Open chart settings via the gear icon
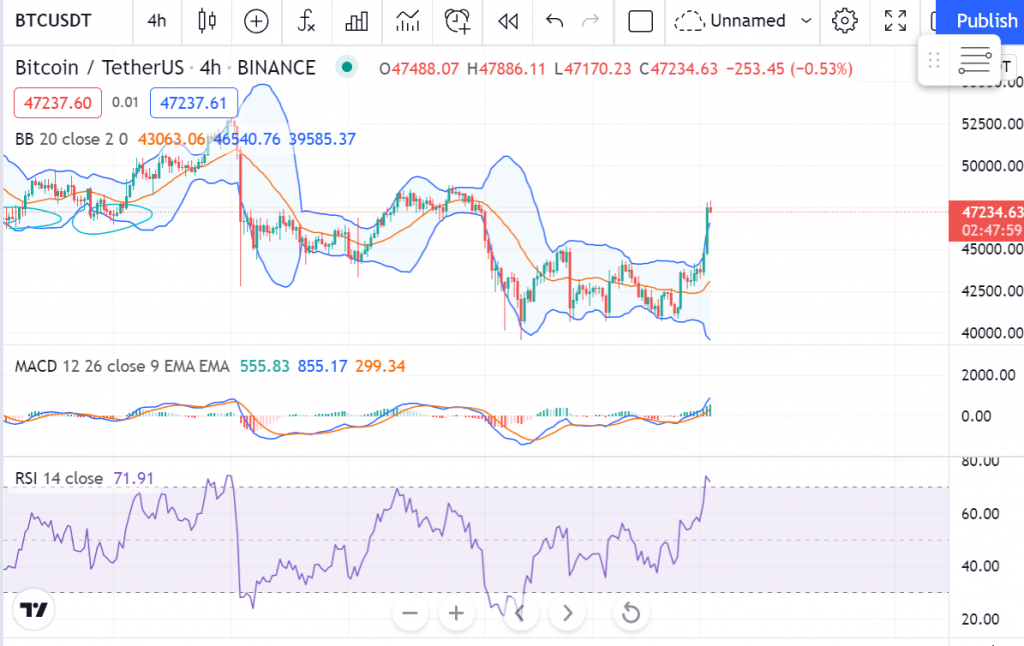Image resolution: width=1024 pixels, height=646 pixels. (846, 20)
